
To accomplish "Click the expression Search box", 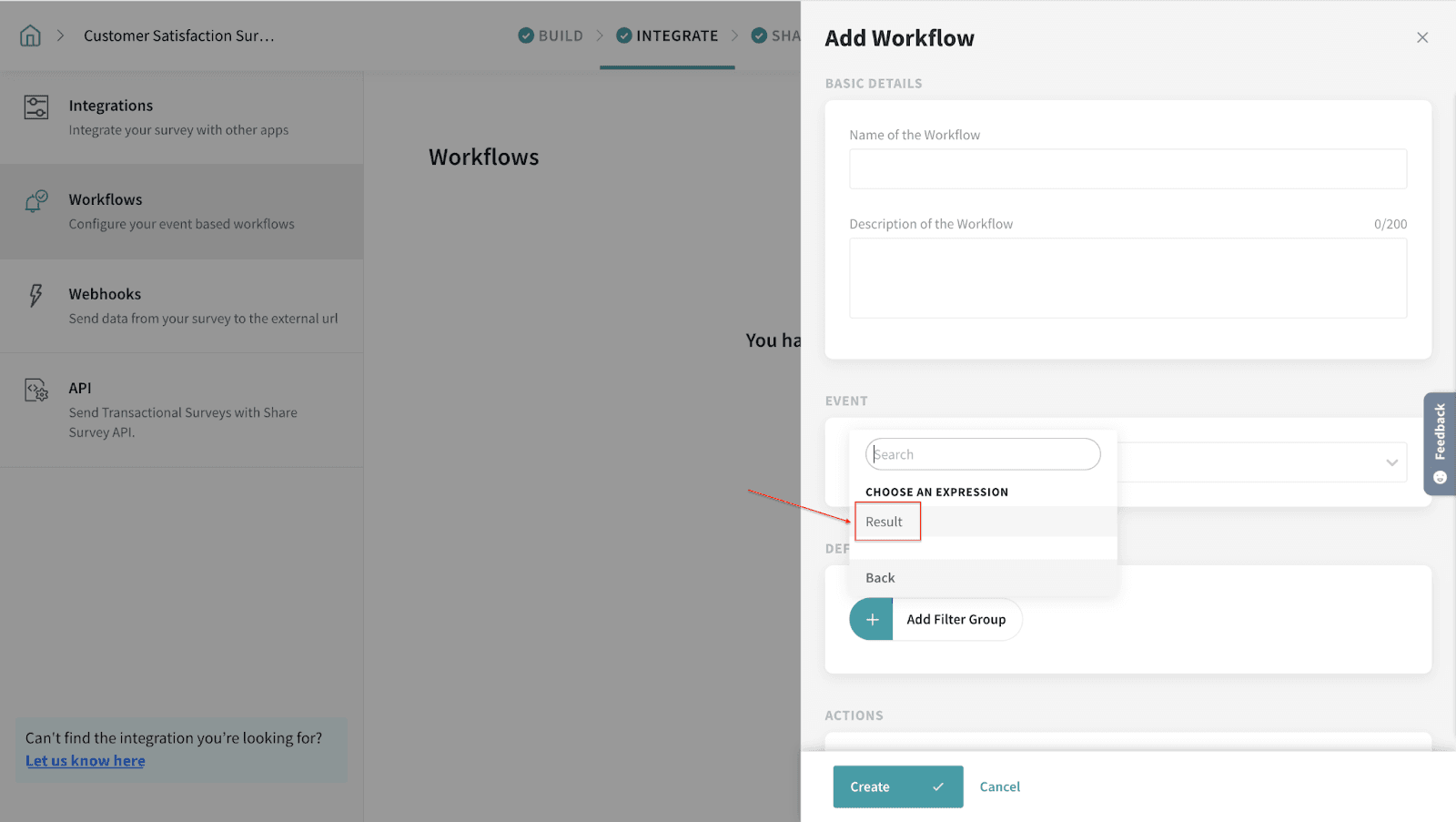I will click(983, 454).
